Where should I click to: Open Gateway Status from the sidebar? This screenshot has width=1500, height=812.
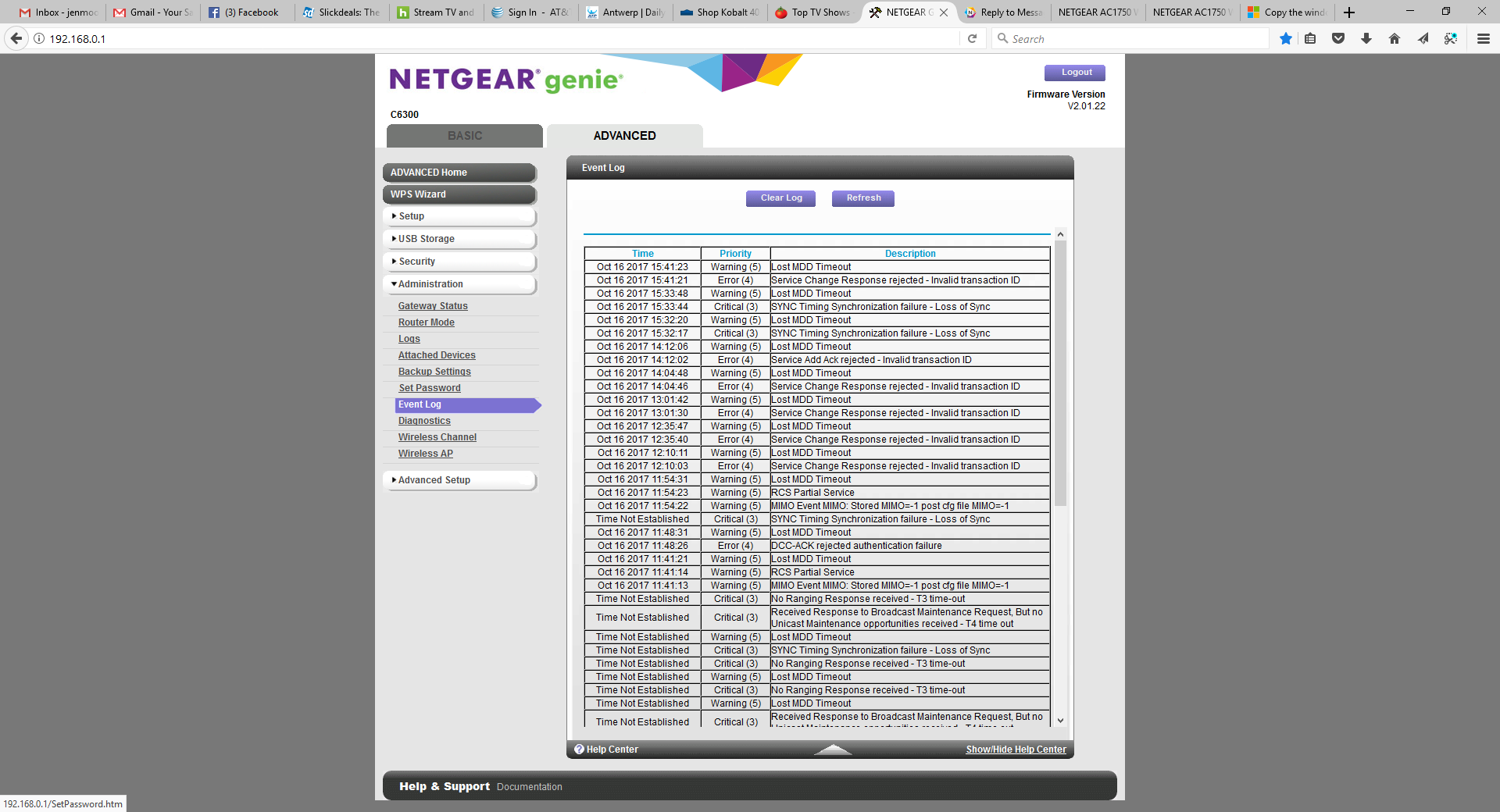point(433,305)
